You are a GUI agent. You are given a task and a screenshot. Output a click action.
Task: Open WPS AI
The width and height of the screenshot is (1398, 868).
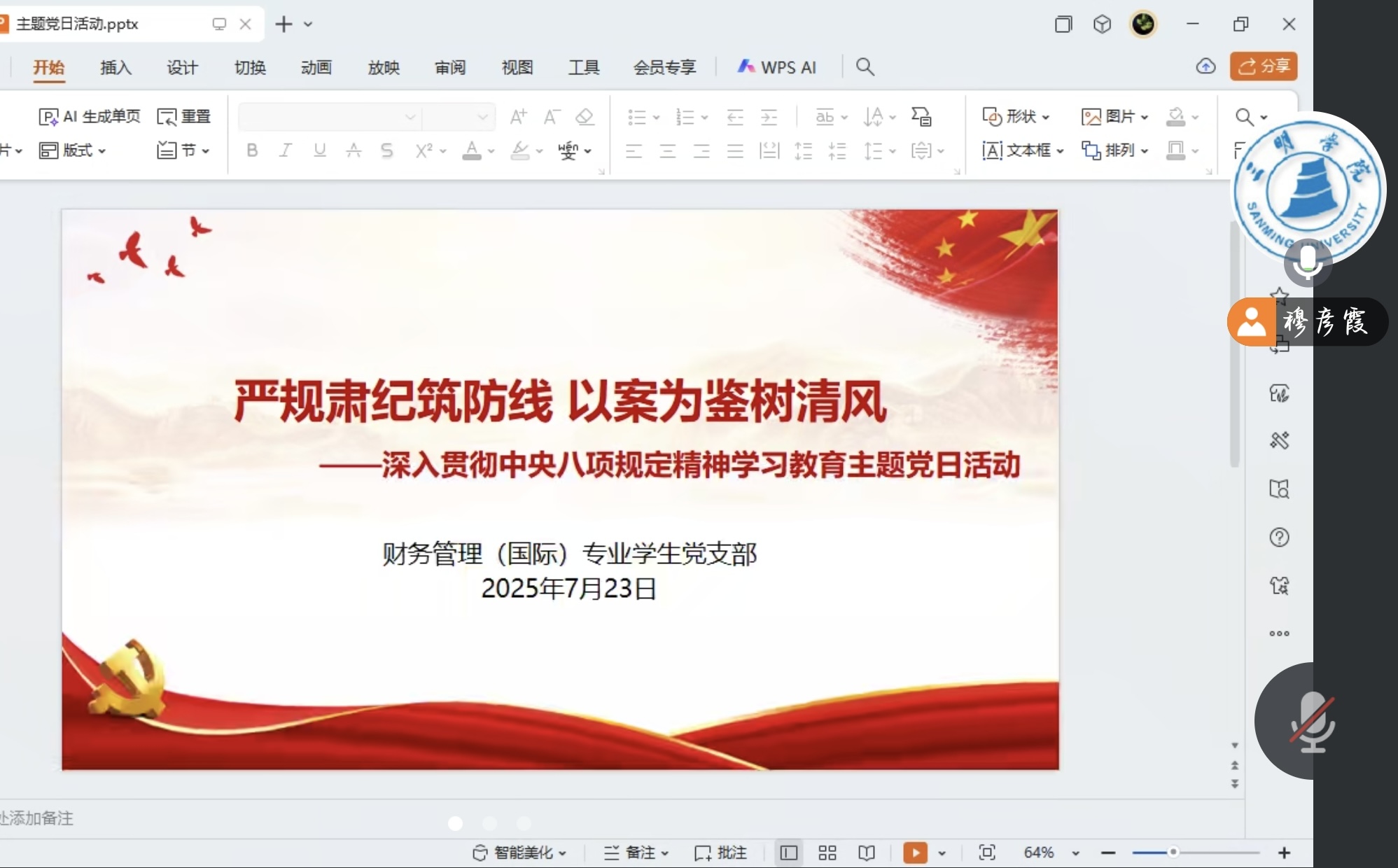pos(777,67)
